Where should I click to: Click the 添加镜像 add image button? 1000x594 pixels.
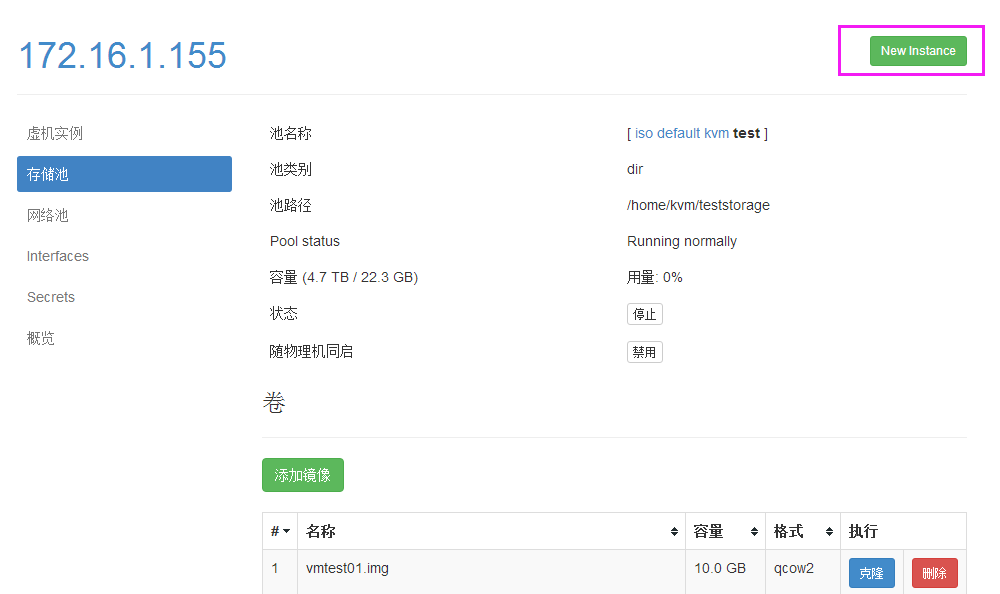(302, 475)
